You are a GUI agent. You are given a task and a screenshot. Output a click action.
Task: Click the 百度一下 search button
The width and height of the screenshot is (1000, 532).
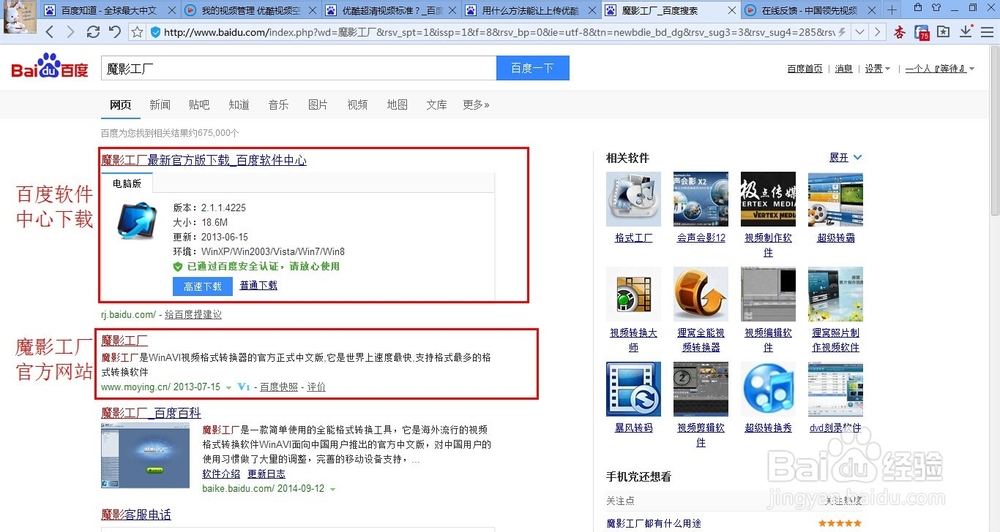533,68
